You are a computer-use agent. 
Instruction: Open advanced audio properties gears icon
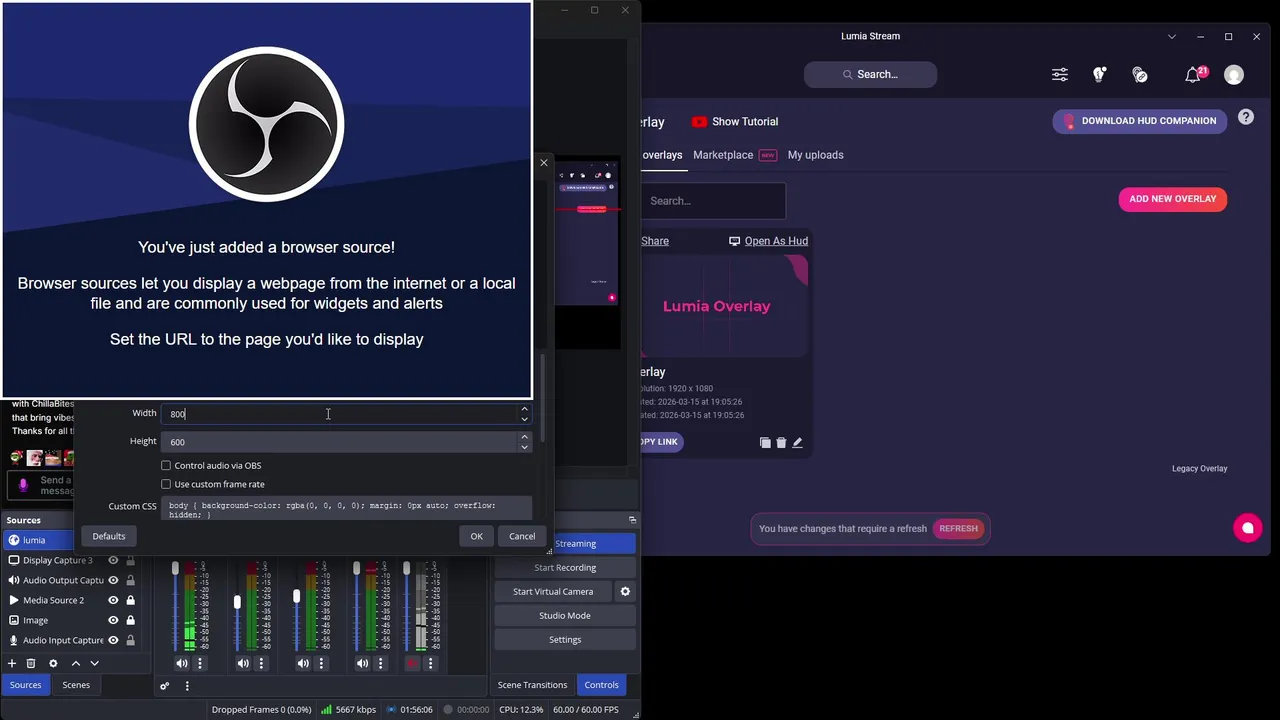(165, 686)
